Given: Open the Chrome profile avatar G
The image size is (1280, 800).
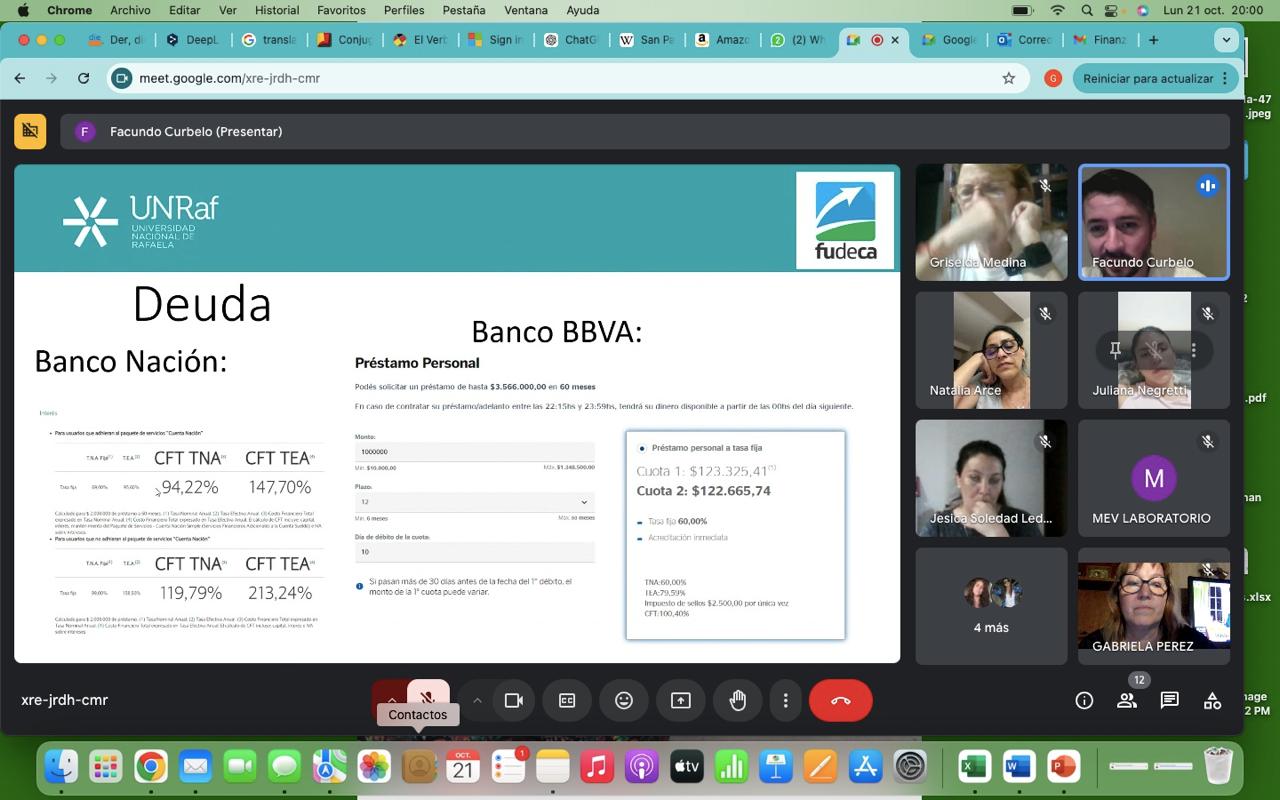Looking at the screenshot, I should (x=1052, y=78).
